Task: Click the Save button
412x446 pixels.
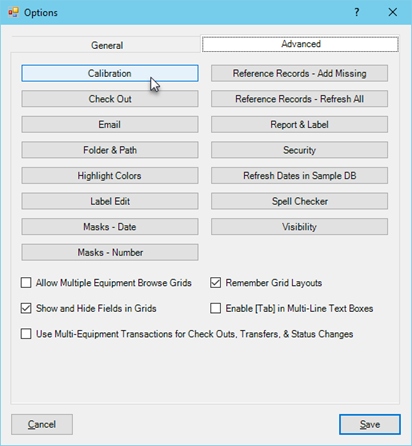Action: coord(370,424)
